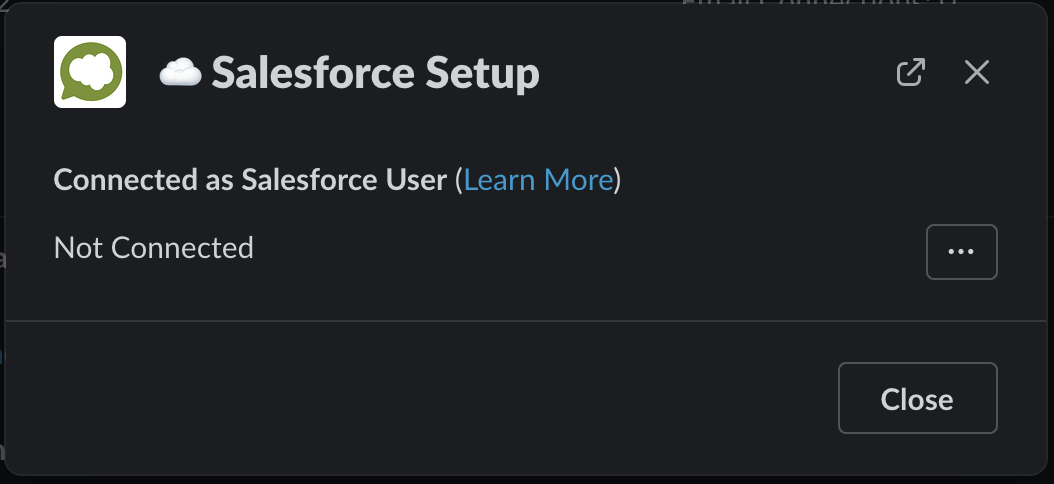1054x484 pixels.
Task: Click the external-link square-arrow icon in the header
Action: (911, 72)
